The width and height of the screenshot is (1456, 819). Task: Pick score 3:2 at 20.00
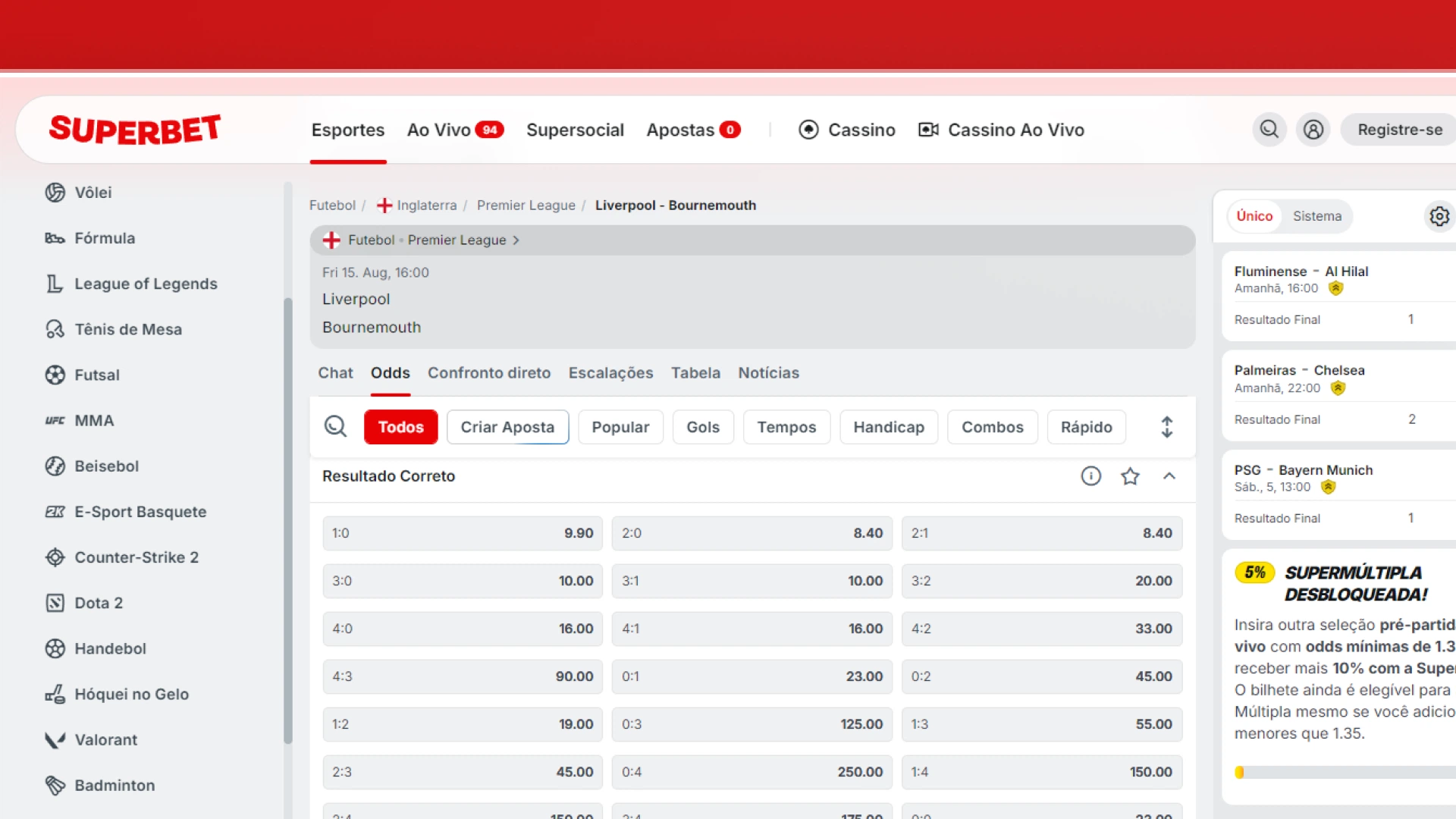point(1042,581)
